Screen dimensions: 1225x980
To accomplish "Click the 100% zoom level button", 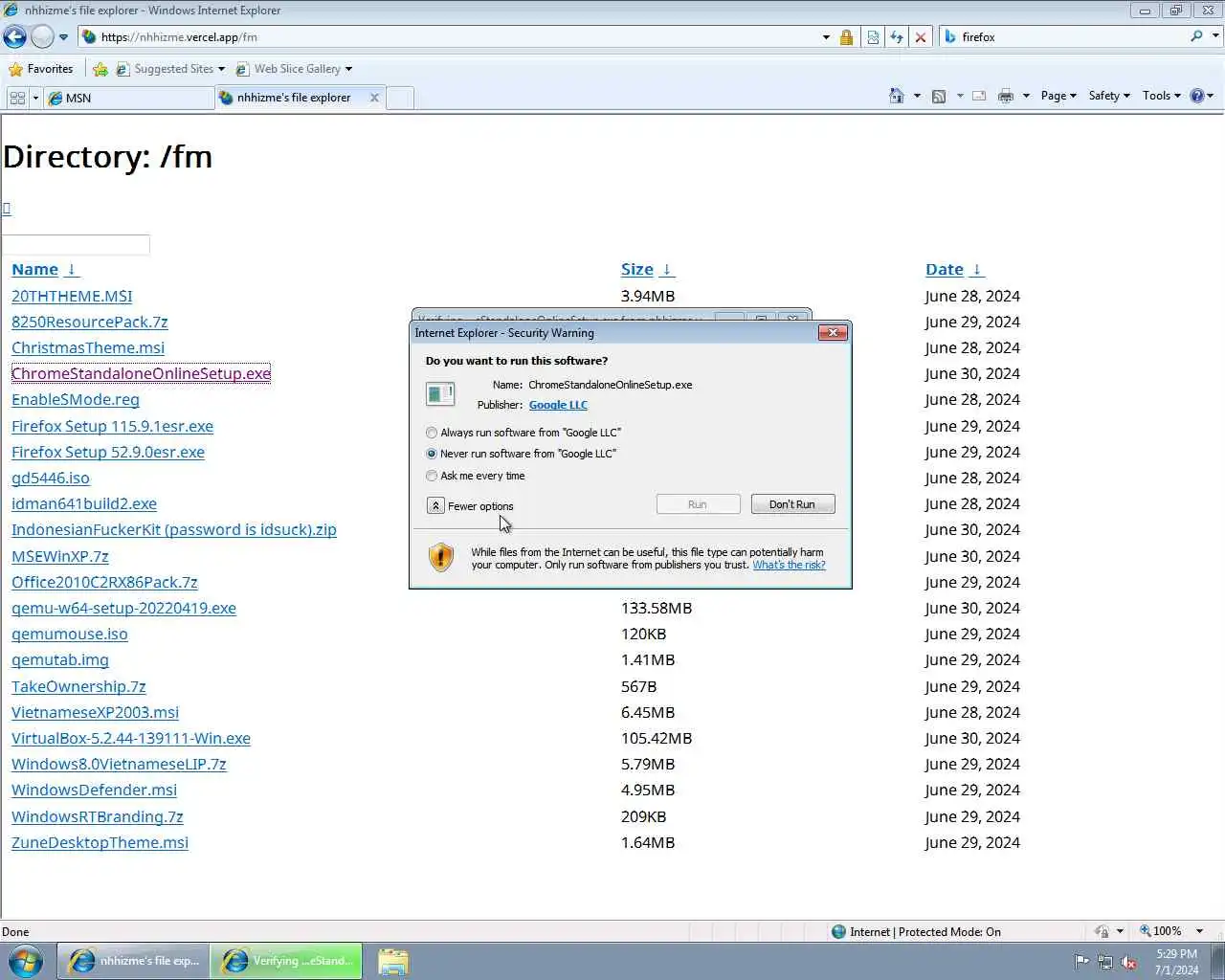I will [1162, 931].
